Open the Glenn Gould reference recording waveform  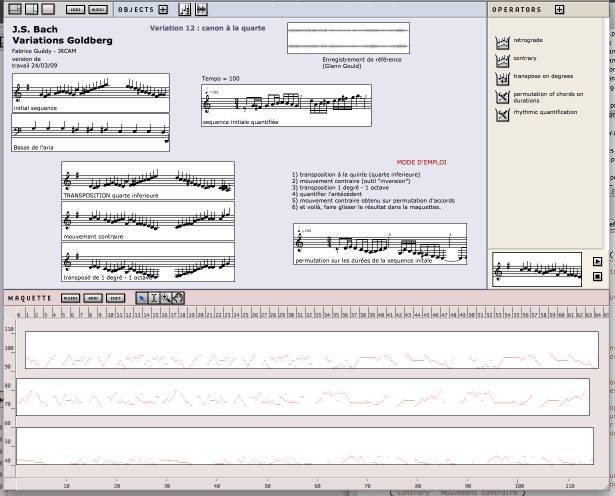click(x=349, y=40)
